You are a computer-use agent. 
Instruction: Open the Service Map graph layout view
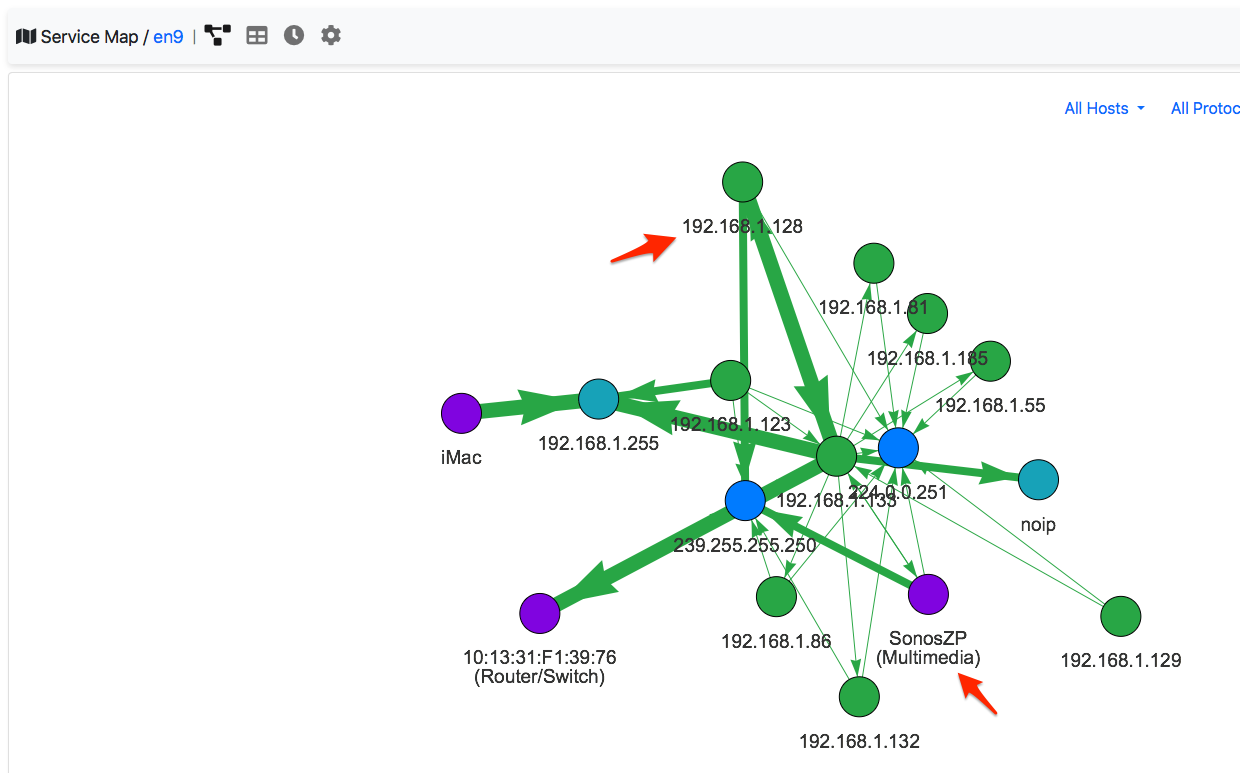(x=217, y=34)
